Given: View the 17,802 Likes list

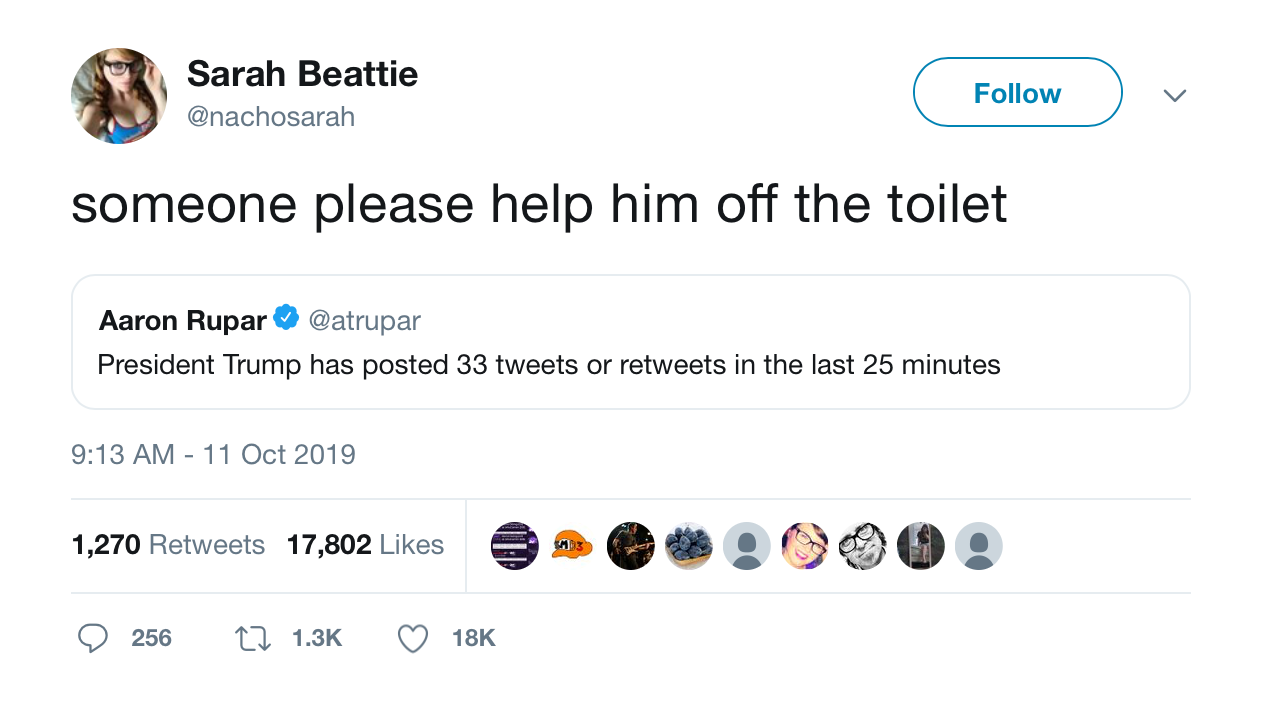Looking at the screenshot, I should 365,545.
